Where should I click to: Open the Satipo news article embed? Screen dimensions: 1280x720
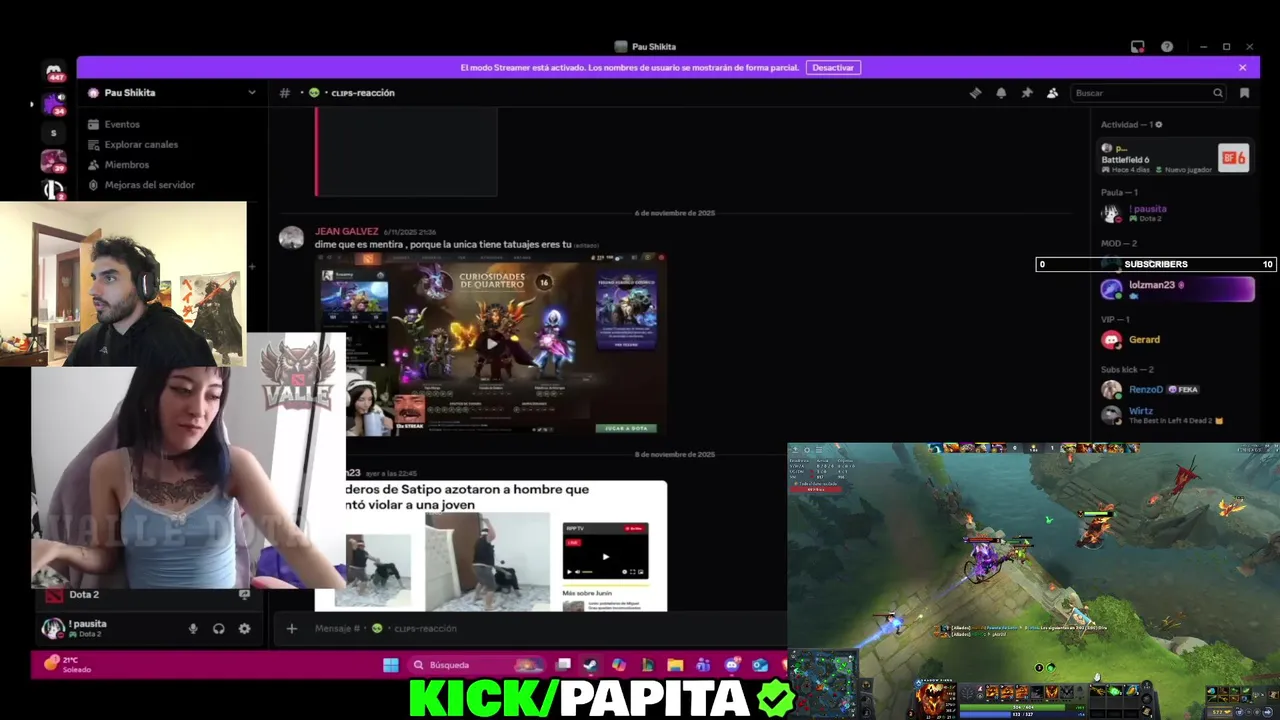(490, 546)
